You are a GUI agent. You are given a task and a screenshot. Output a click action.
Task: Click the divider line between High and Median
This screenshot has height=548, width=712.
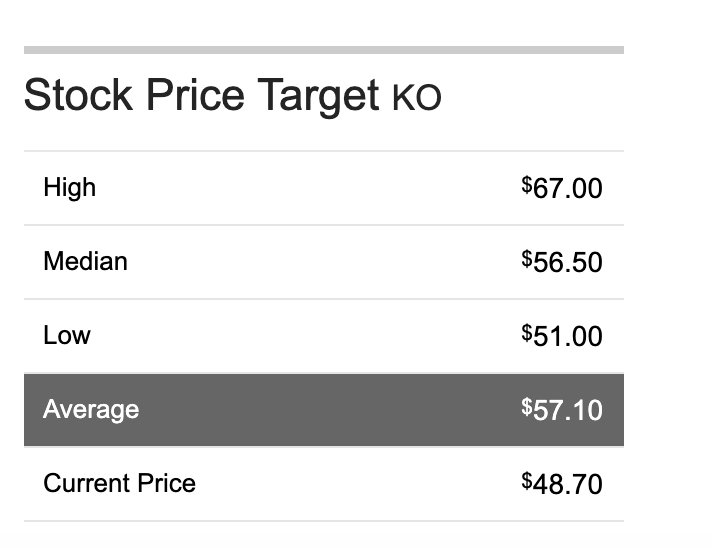[x=324, y=225]
